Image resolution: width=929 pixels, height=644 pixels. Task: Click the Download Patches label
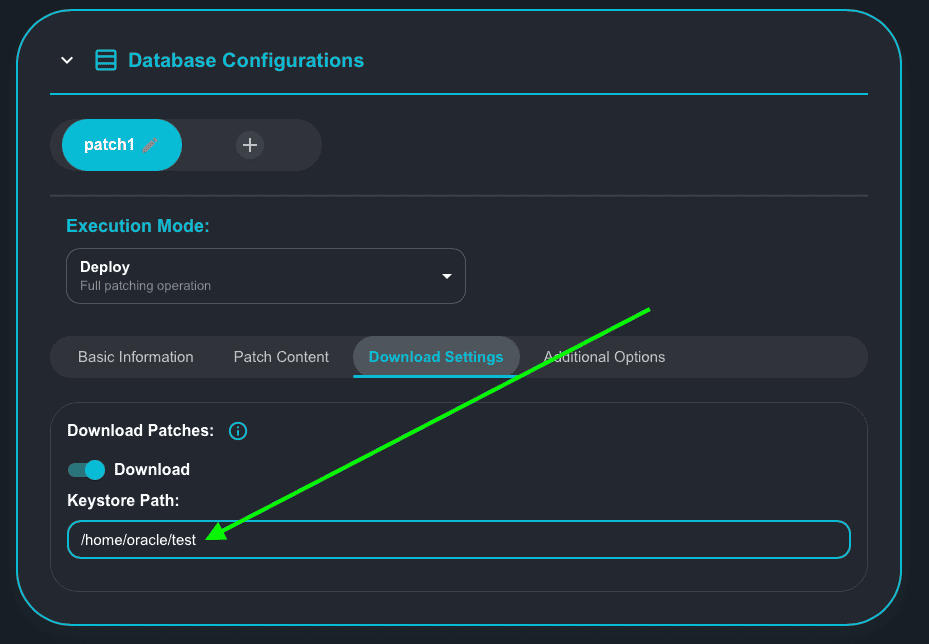pos(141,431)
